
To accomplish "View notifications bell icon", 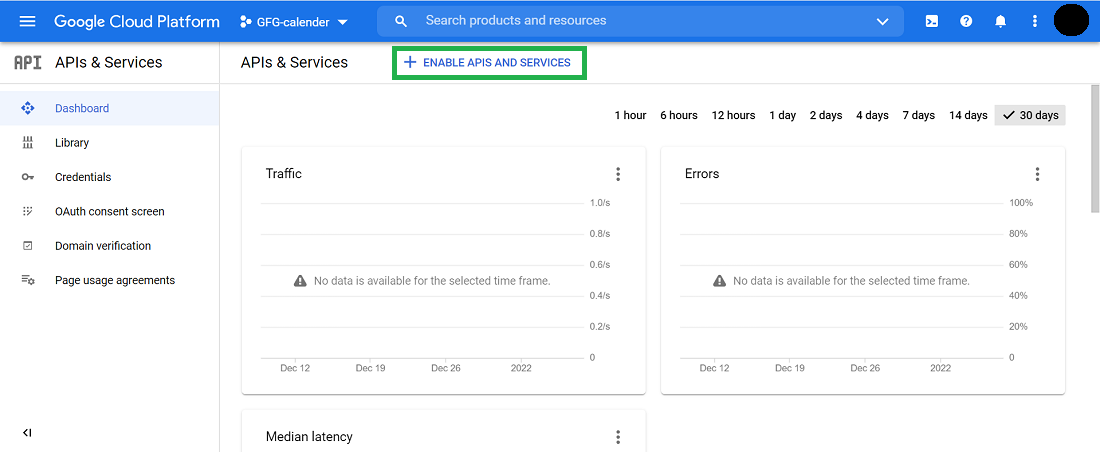I will pos(1000,21).
